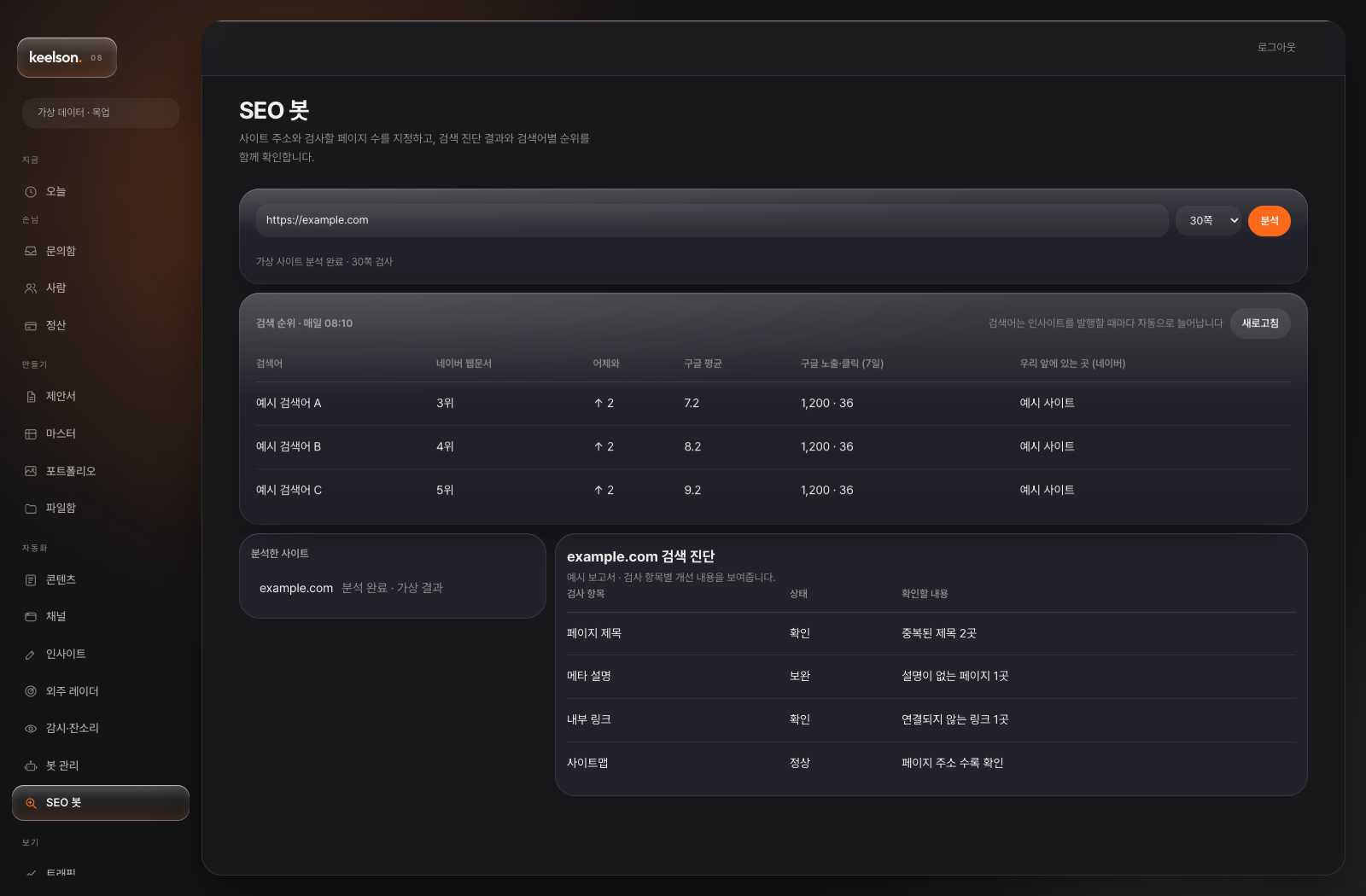
Task: Click the 예시 검색어 B row label
Action: click(289, 446)
